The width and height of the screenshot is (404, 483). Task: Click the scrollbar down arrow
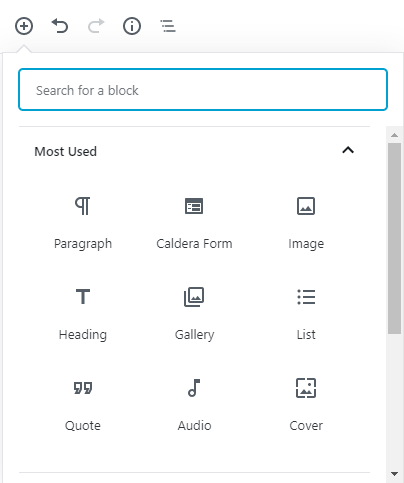click(x=395, y=473)
